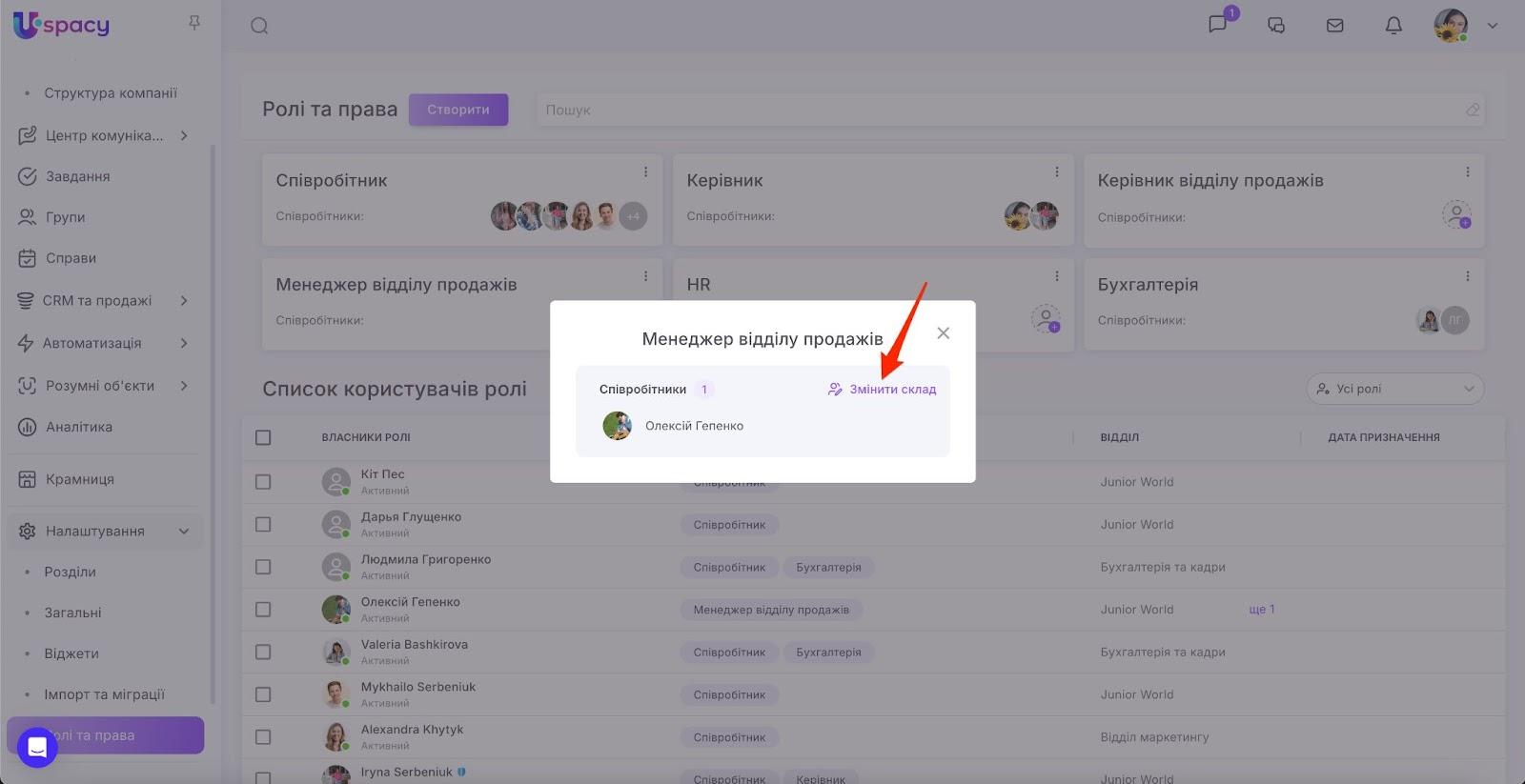Open the notifications bell
Screen dimensions: 1525x784
pyautogui.click(x=1393, y=26)
